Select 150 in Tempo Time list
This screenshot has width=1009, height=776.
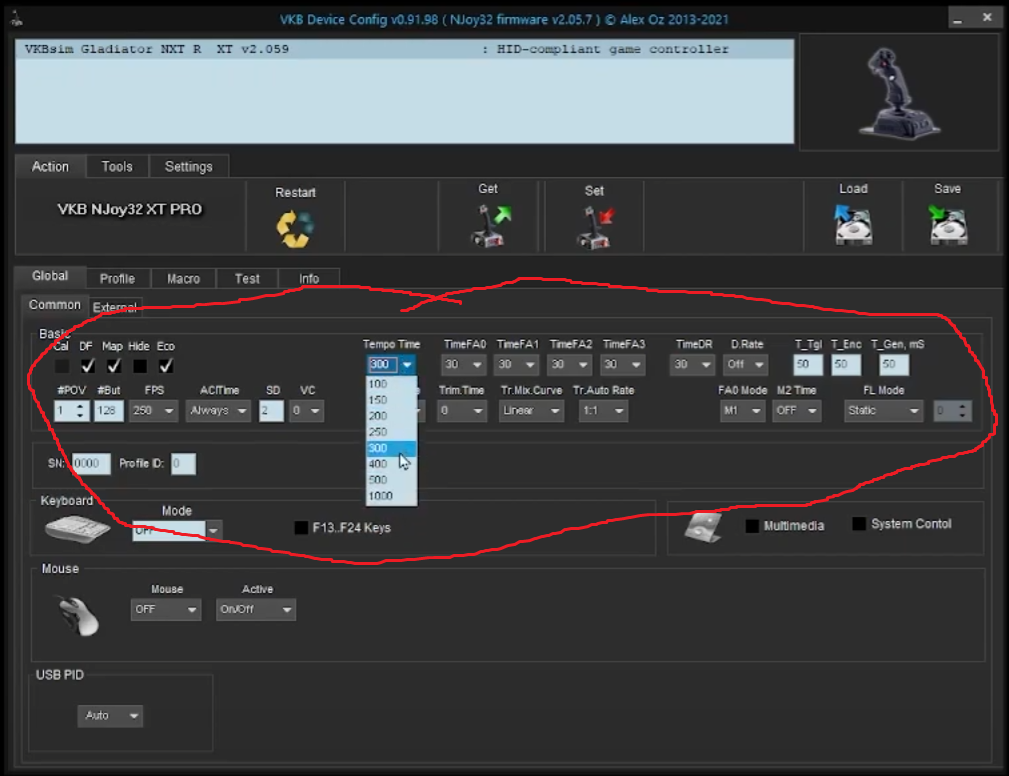391,400
